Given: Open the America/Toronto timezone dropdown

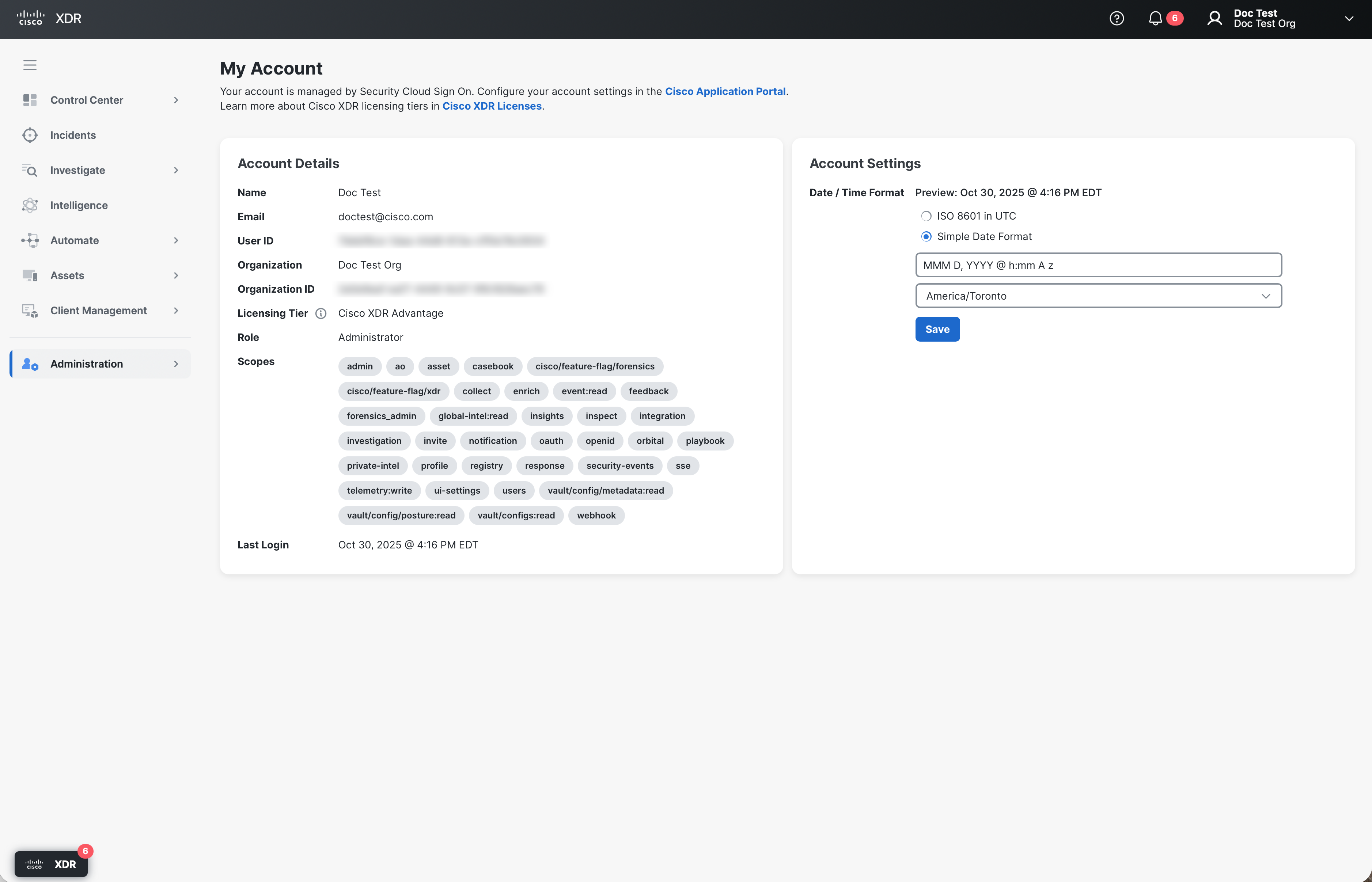Looking at the screenshot, I should [x=1098, y=296].
